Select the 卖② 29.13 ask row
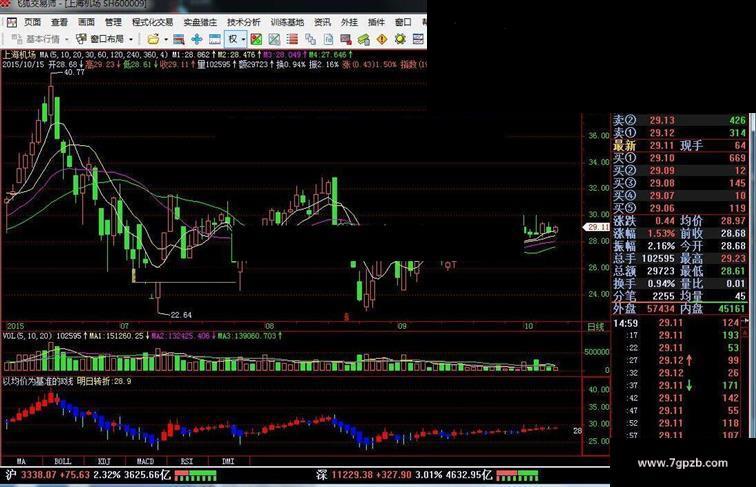 coord(679,120)
